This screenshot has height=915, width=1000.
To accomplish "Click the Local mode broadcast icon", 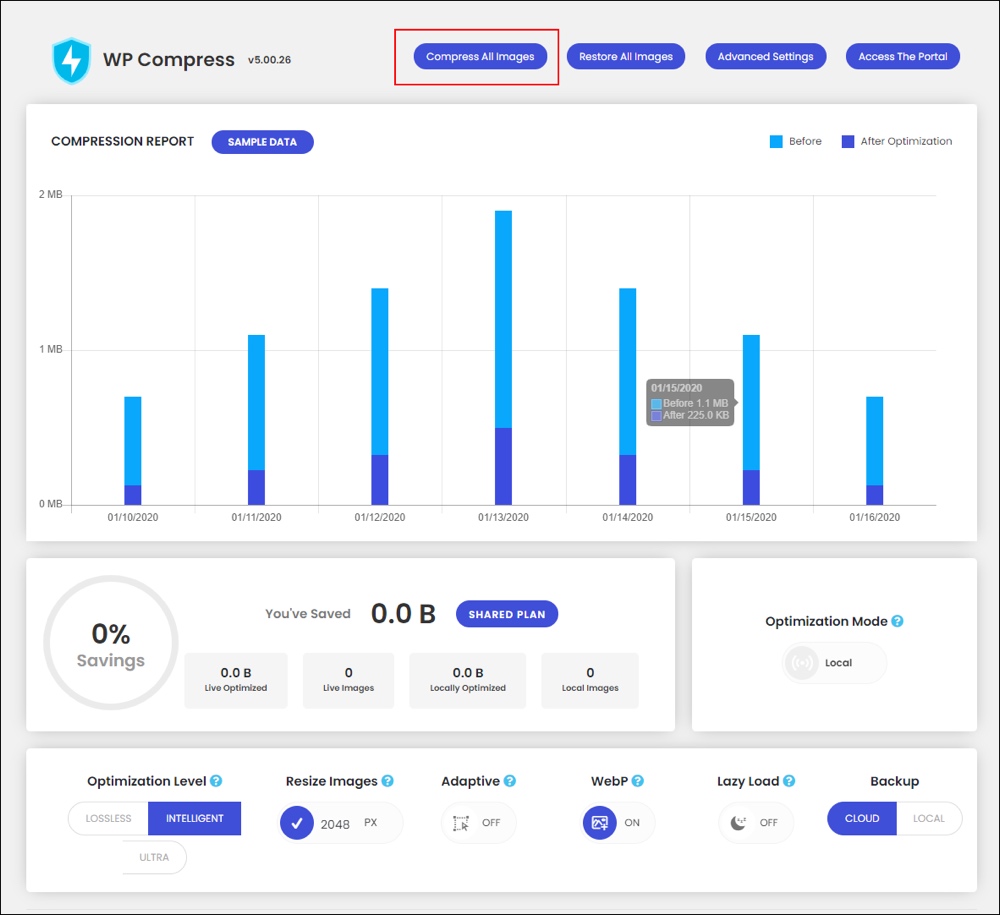I will coord(802,663).
